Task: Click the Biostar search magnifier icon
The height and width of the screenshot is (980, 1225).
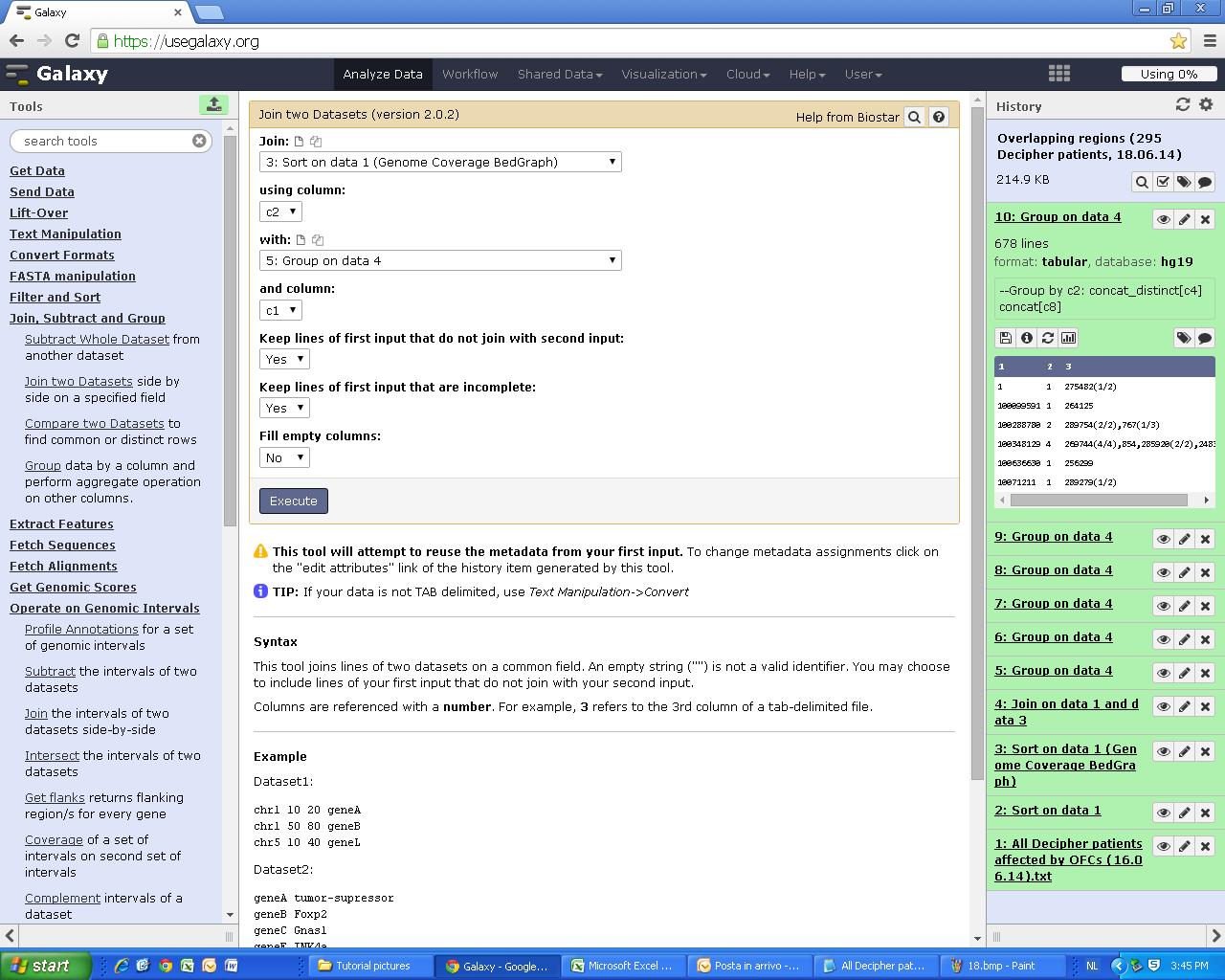Action: (x=914, y=117)
